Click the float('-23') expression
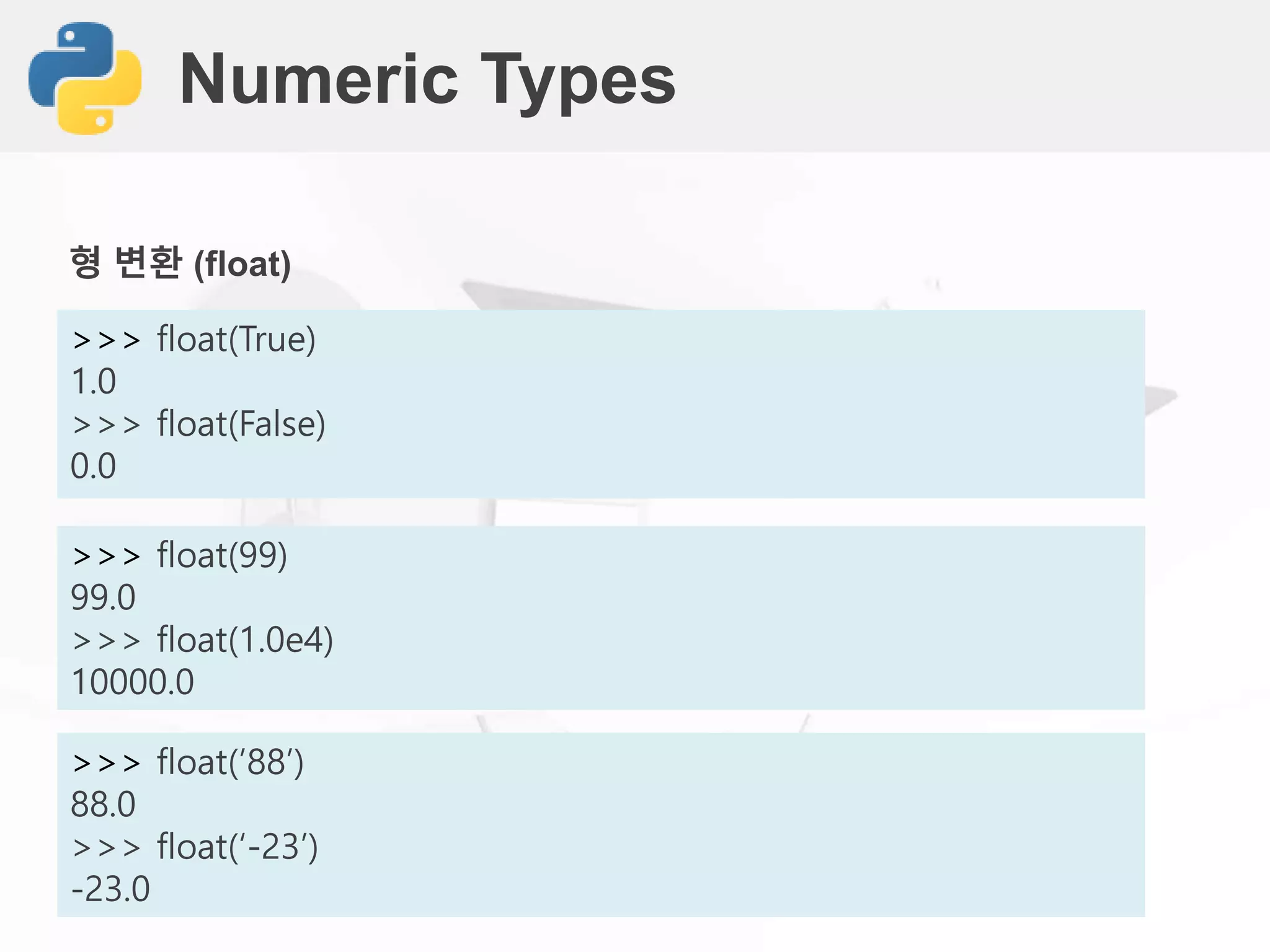The height and width of the screenshot is (952, 1270). pyautogui.click(x=238, y=847)
